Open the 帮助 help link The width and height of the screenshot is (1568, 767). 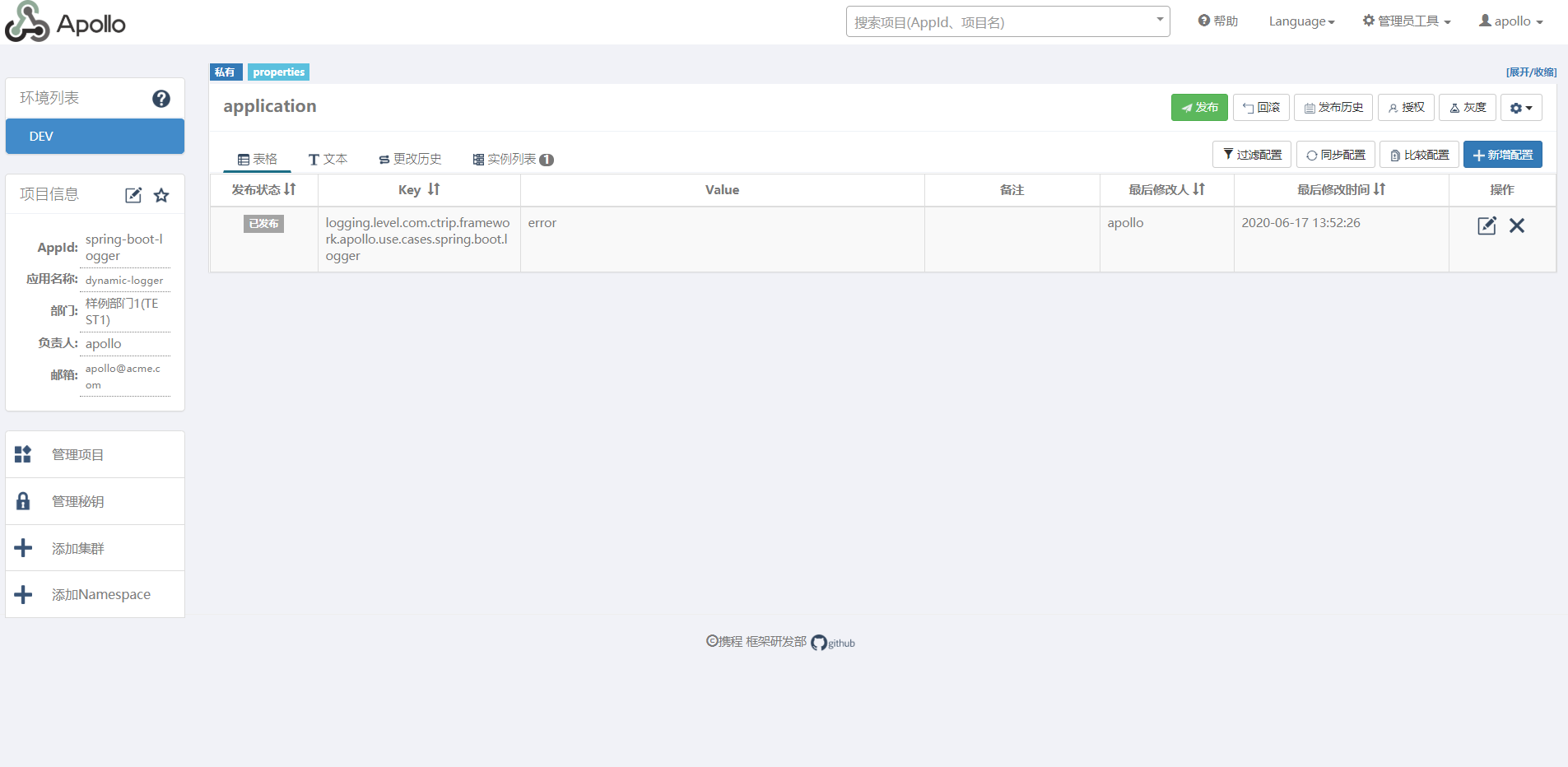click(x=1218, y=21)
